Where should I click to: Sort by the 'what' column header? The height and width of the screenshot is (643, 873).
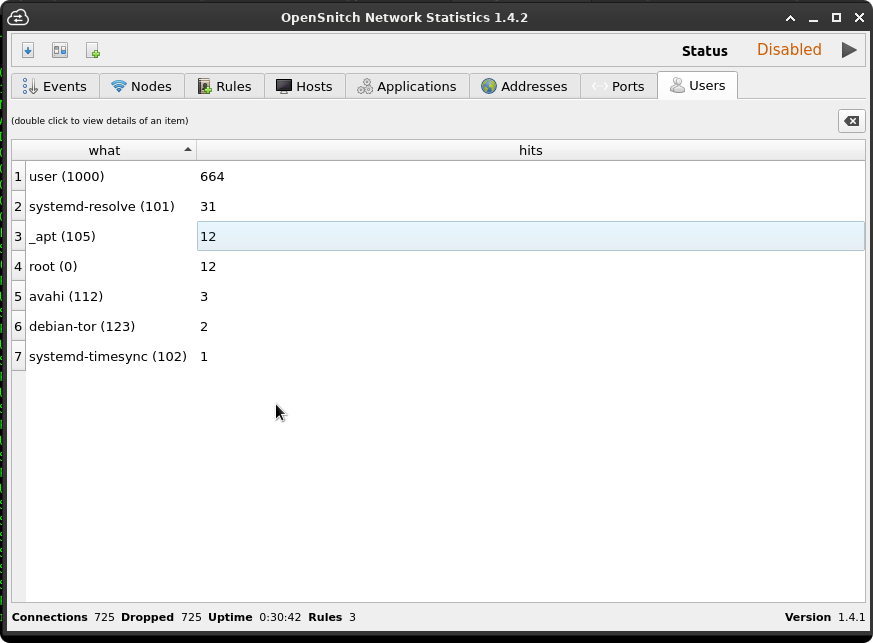click(104, 150)
